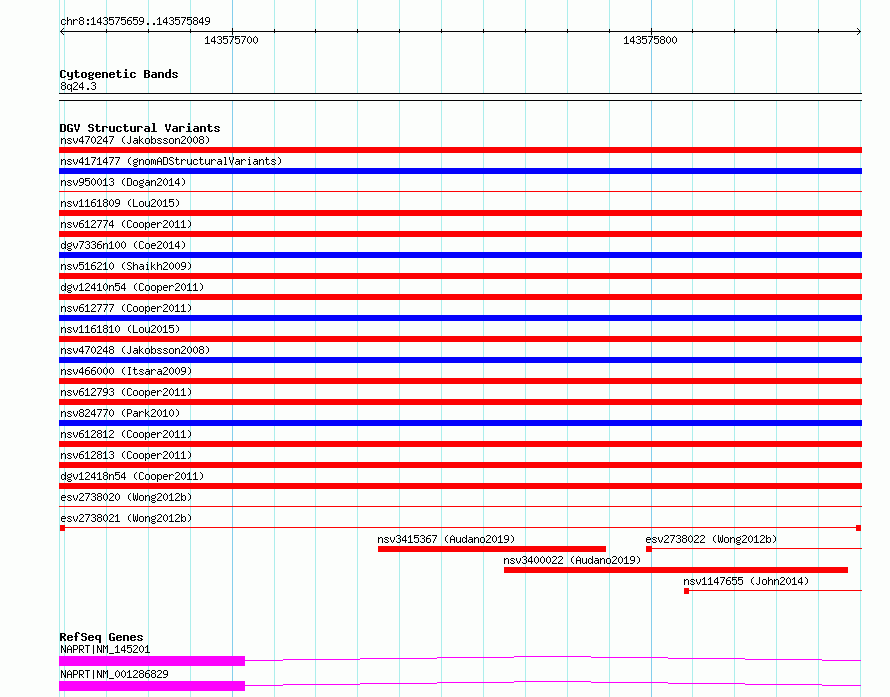Click the 8q24.3 band label
890x697 pixels.
[x=78, y=86]
